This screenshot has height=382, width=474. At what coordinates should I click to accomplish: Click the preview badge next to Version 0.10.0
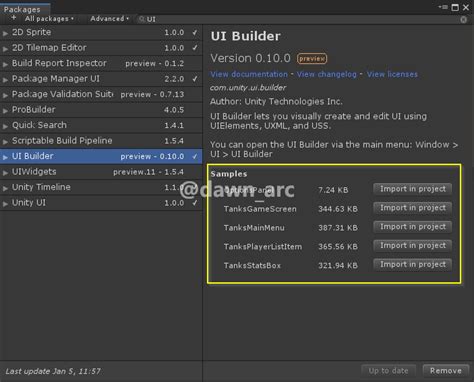point(312,59)
